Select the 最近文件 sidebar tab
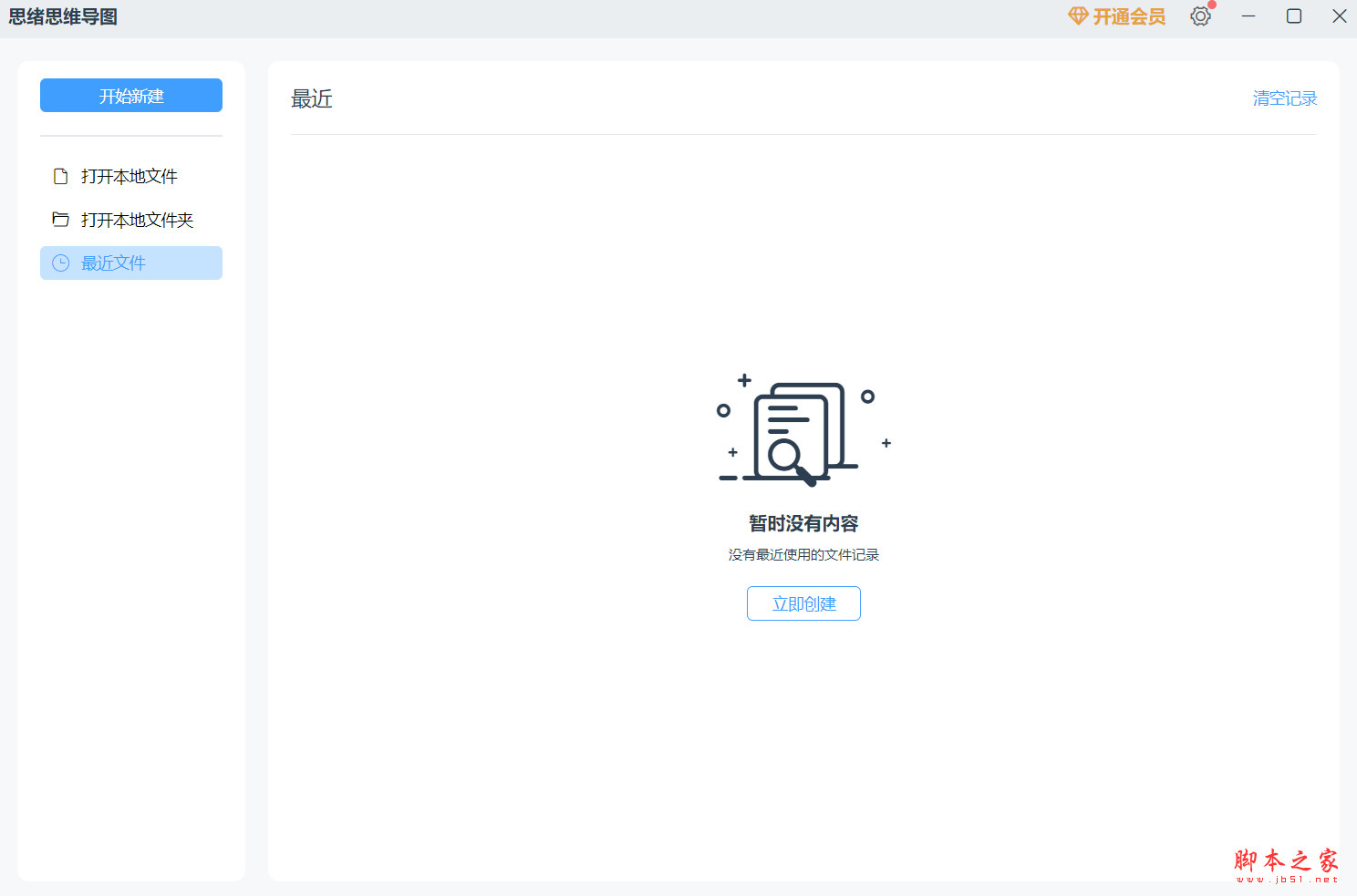 click(x=111, y=263)
